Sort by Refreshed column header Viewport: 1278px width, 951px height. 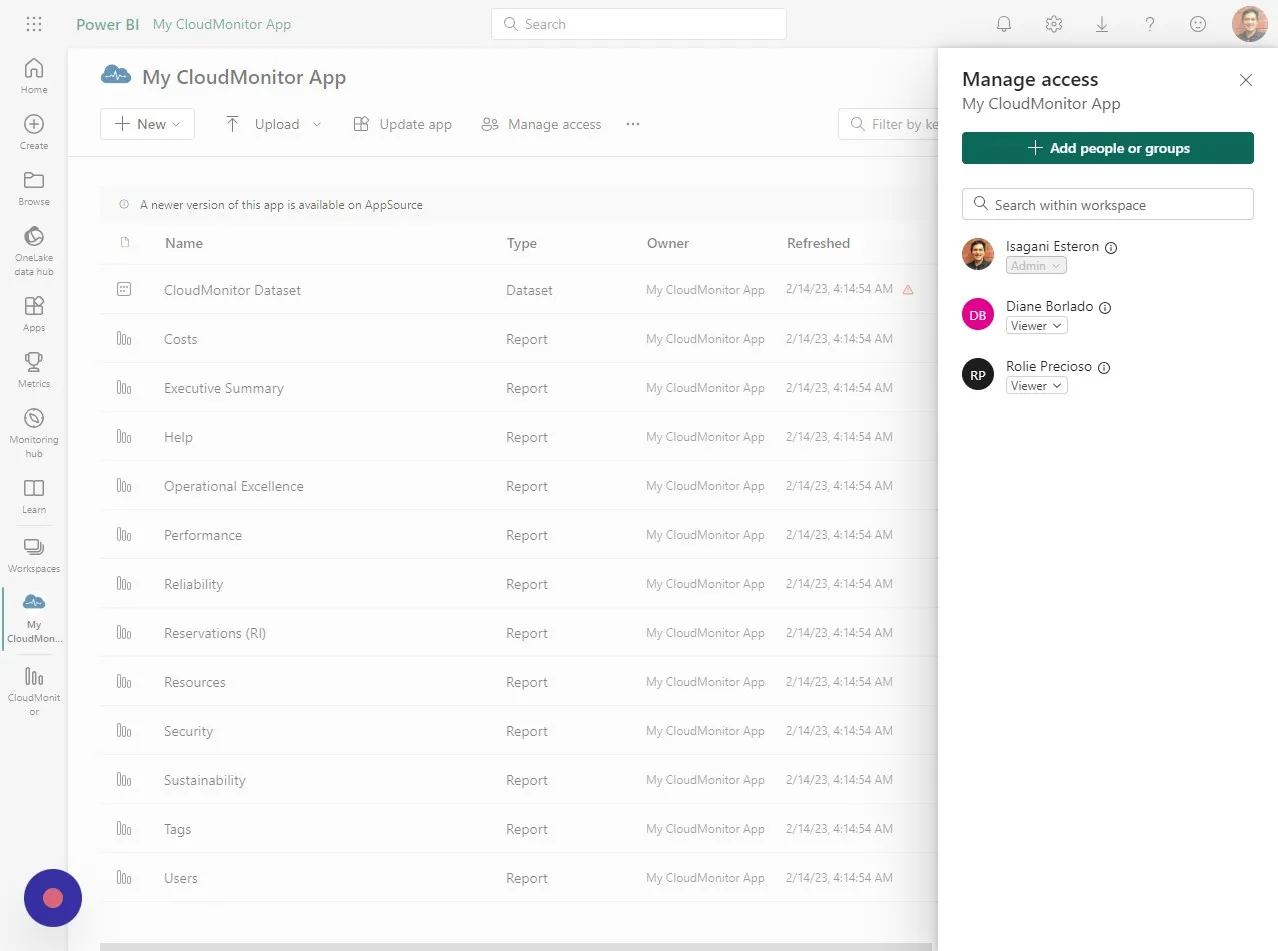pos(818,243)
